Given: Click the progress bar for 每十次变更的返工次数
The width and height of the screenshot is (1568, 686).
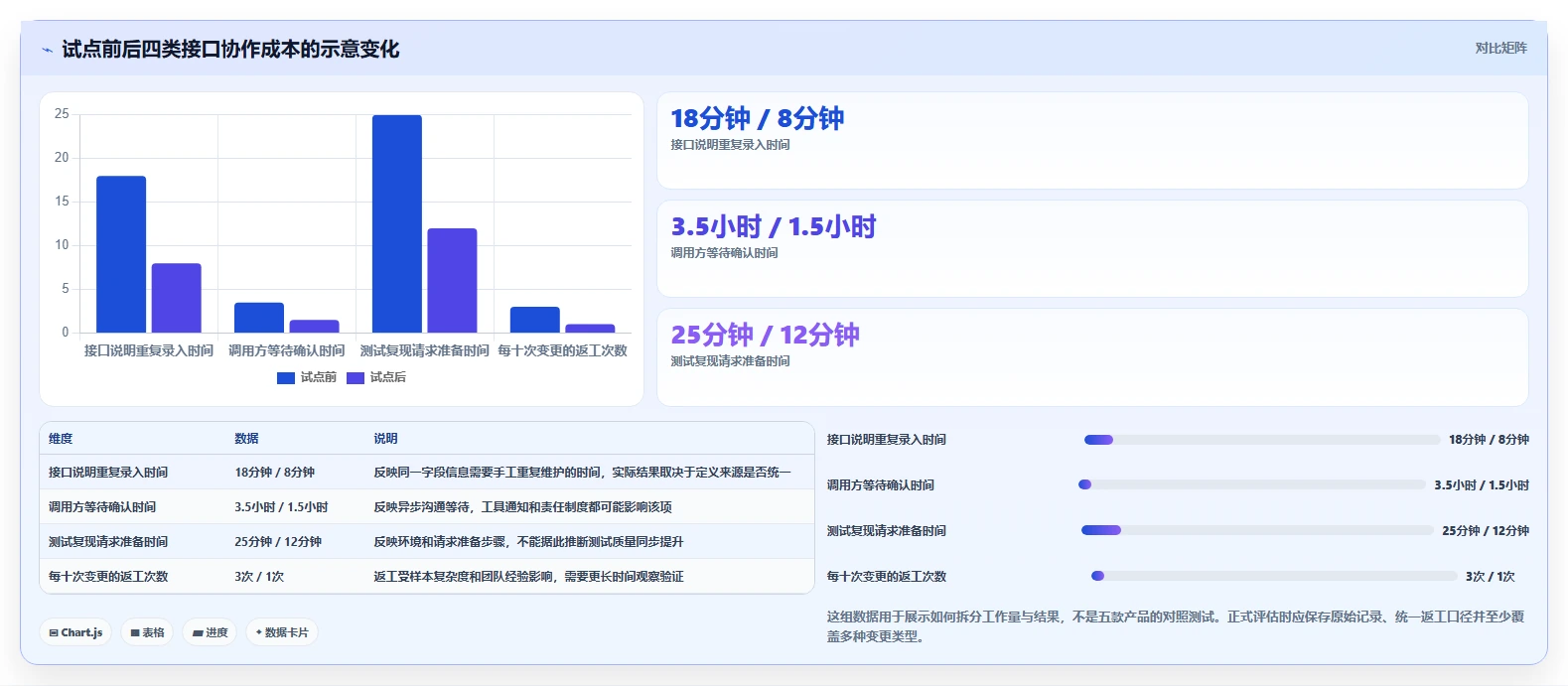Looking at the screenshot, I should pyautogui.click(x=1274, y=576).
